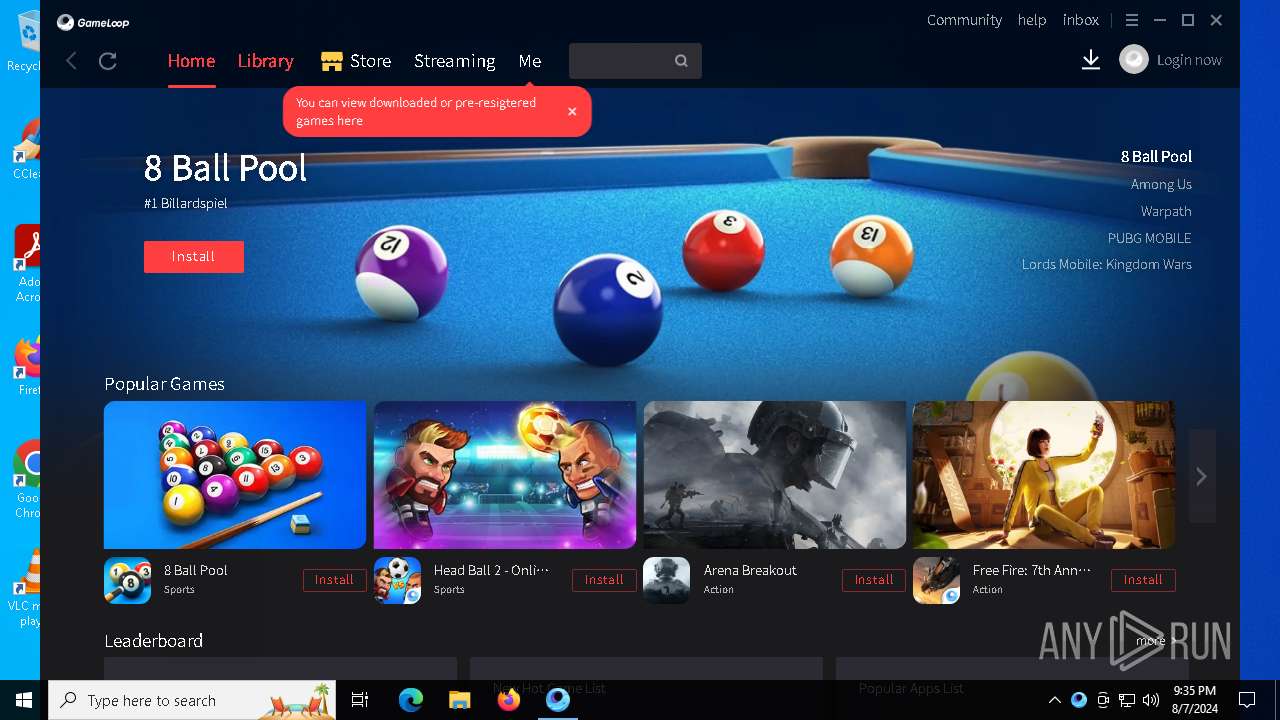Click the user avatar icon

[1134, 60]
